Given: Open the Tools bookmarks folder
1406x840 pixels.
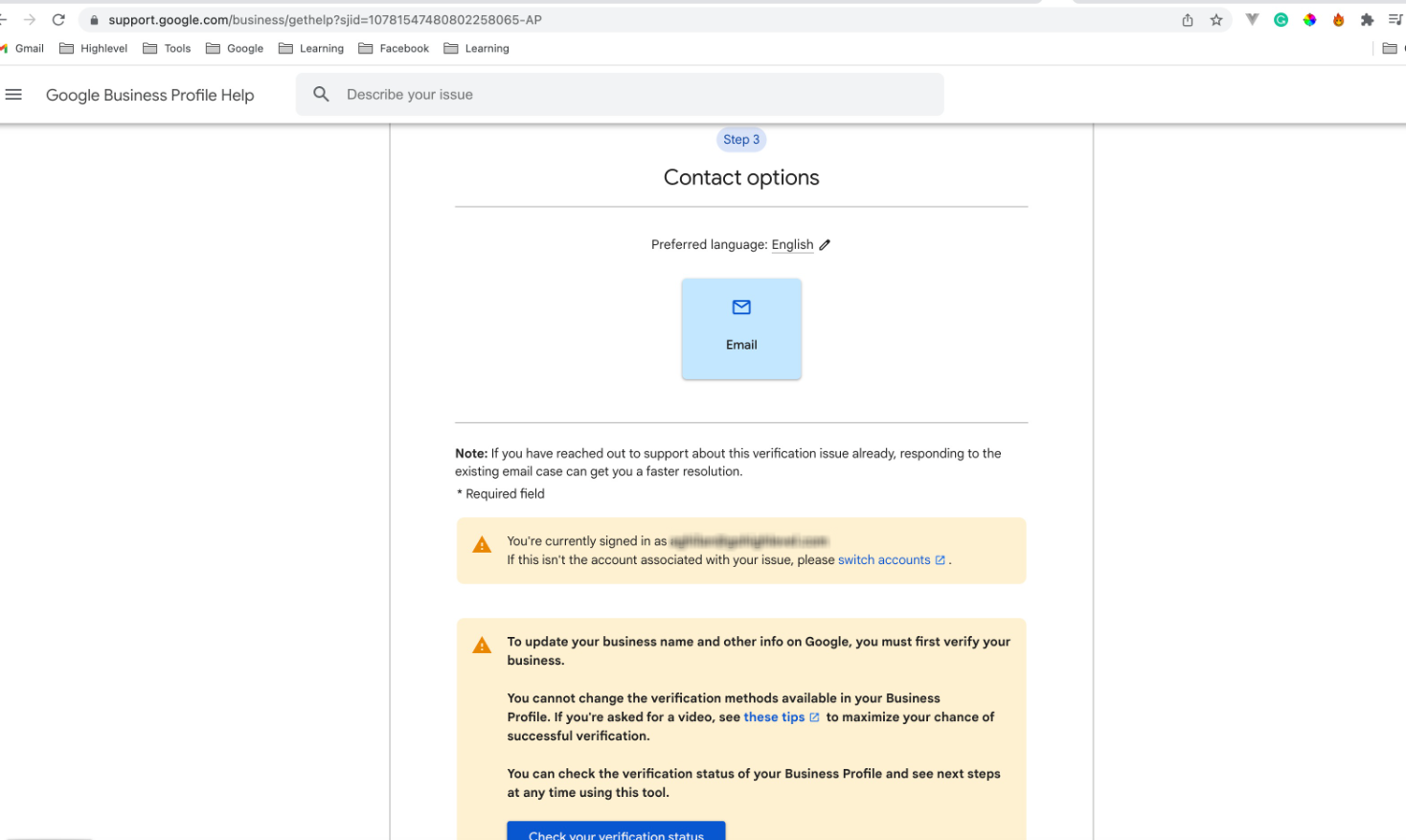Looking at the screenshot, I should point(167,48).
